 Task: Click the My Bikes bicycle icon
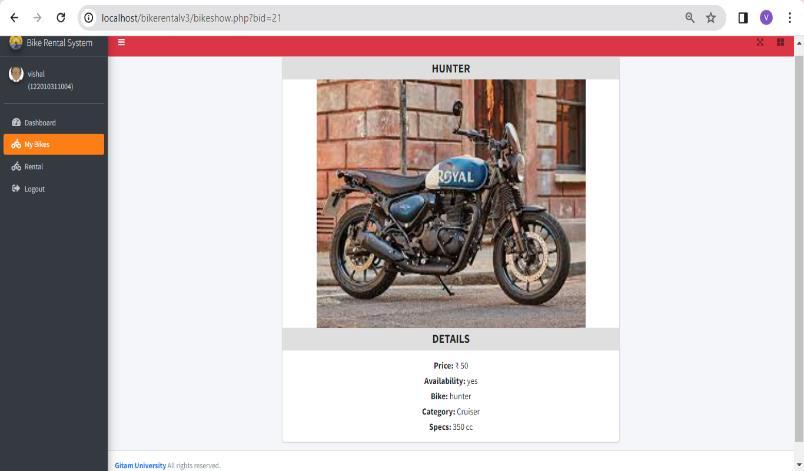pyautogui.click(x=16, y=145)
